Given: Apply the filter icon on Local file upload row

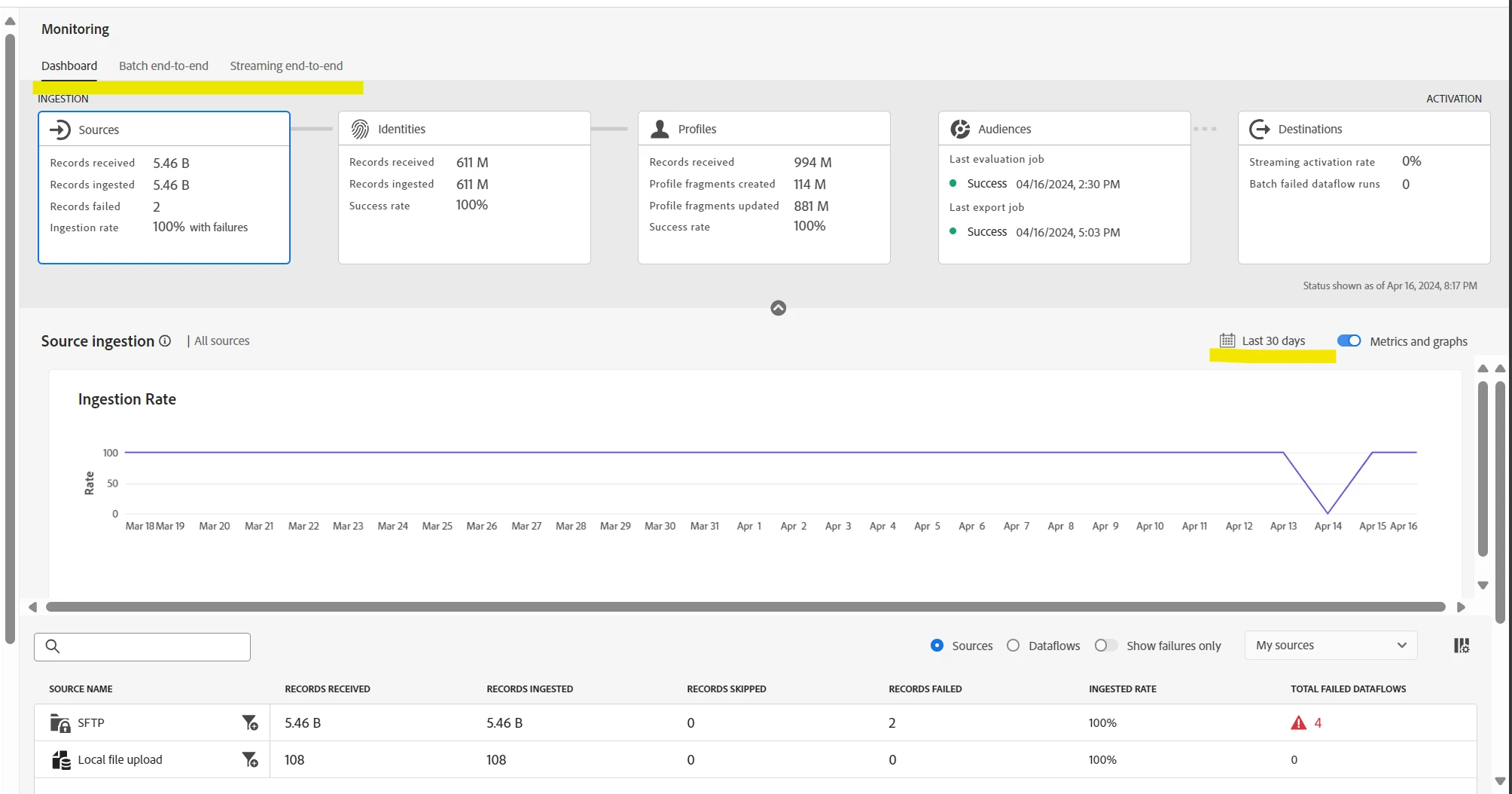Looking at the screenshot, I should pyautogui.click(x=250, y=759).
